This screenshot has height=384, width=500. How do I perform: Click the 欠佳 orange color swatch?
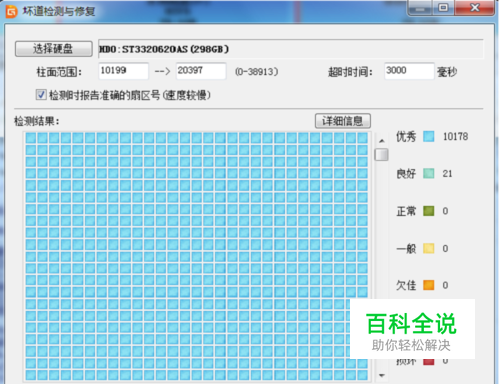428,285
